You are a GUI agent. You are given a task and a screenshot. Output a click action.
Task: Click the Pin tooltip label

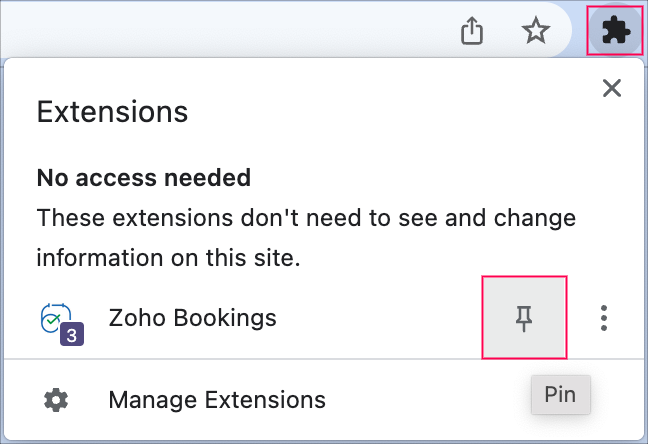[x=560, y=394]
